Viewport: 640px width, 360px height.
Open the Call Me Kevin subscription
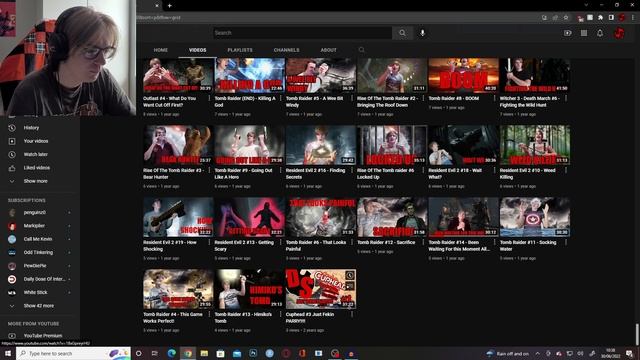click(39, 239)
